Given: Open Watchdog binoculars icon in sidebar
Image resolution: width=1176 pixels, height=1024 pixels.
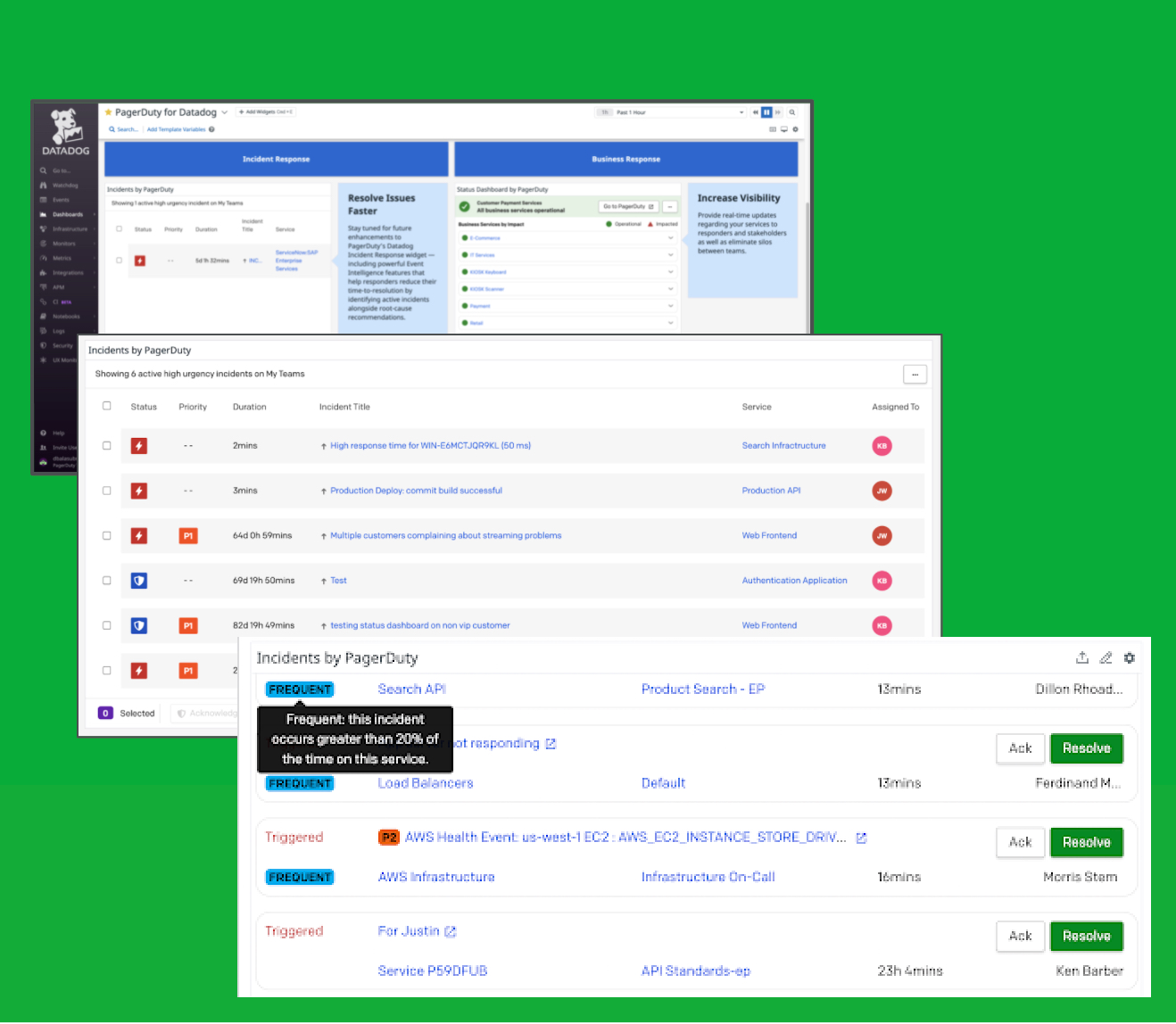Looking at the screenshot, I should click(43, 186).
